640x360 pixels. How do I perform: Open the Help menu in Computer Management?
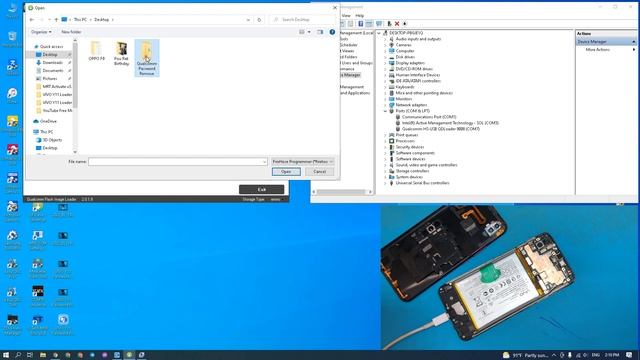359,16
